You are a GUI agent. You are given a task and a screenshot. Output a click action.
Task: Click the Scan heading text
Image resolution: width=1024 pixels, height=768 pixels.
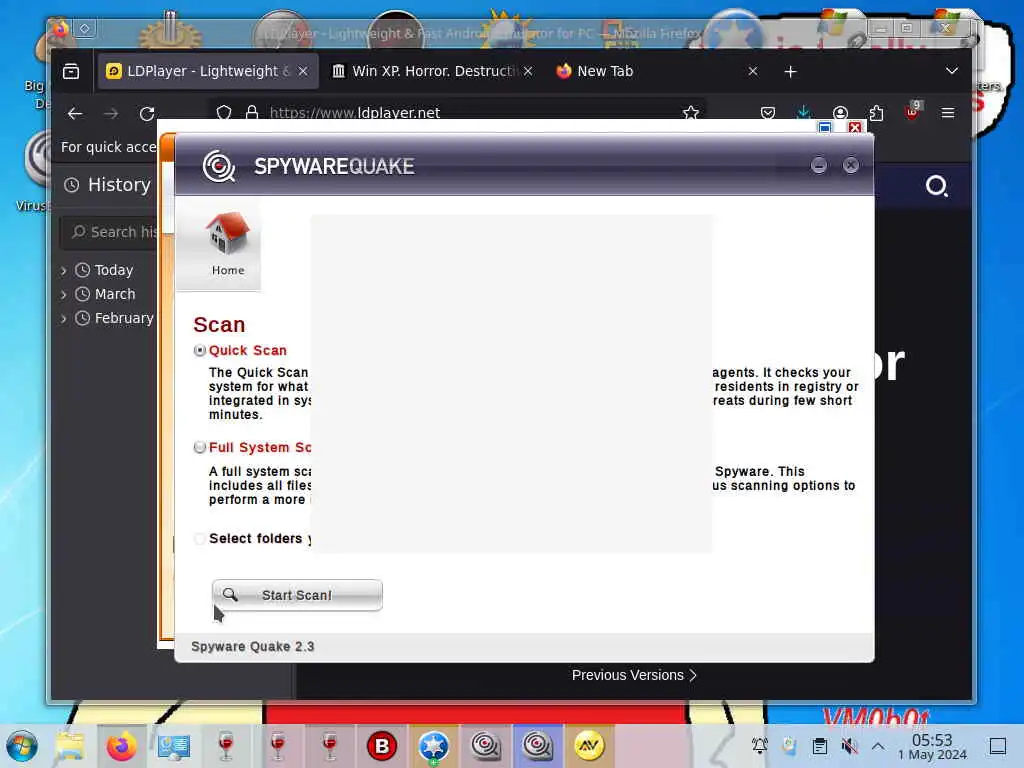[219, 325]
